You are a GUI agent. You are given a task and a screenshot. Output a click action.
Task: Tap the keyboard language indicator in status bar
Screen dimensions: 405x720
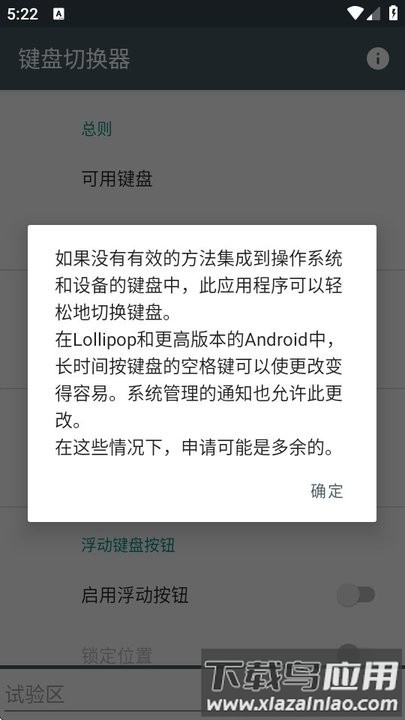tap(59, 14)
